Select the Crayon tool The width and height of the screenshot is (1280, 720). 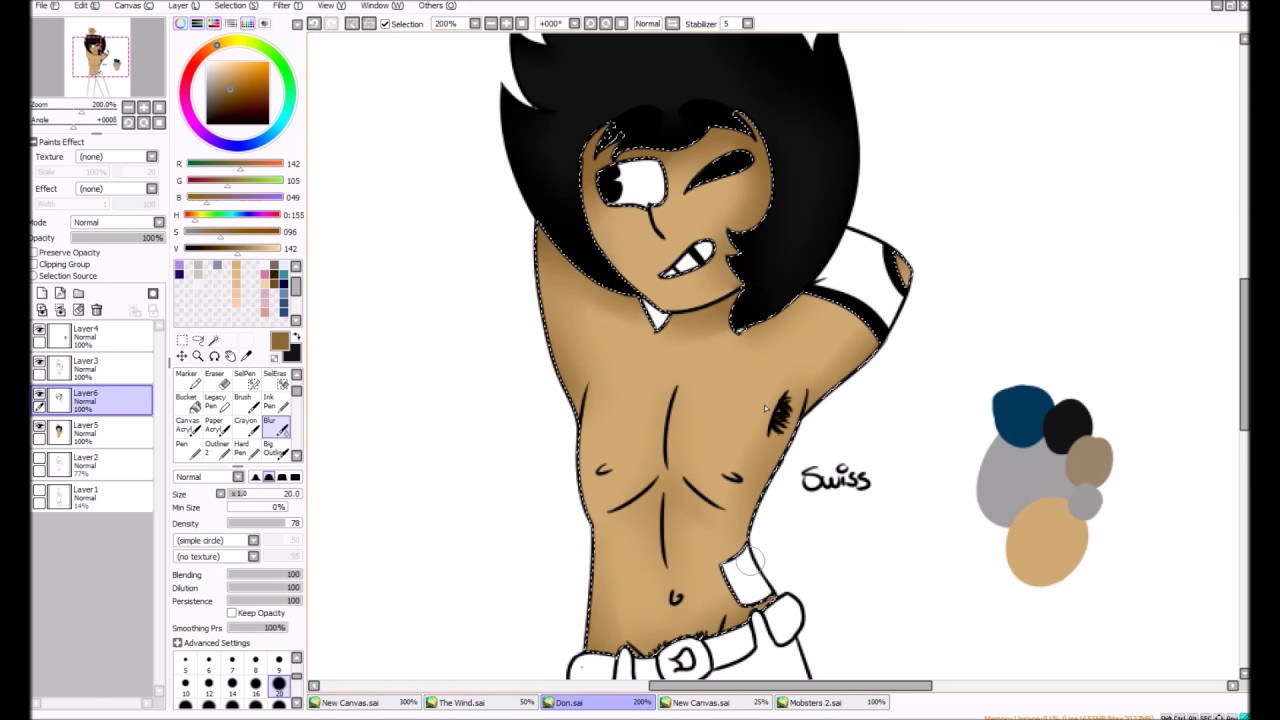[x=245, y=426]
